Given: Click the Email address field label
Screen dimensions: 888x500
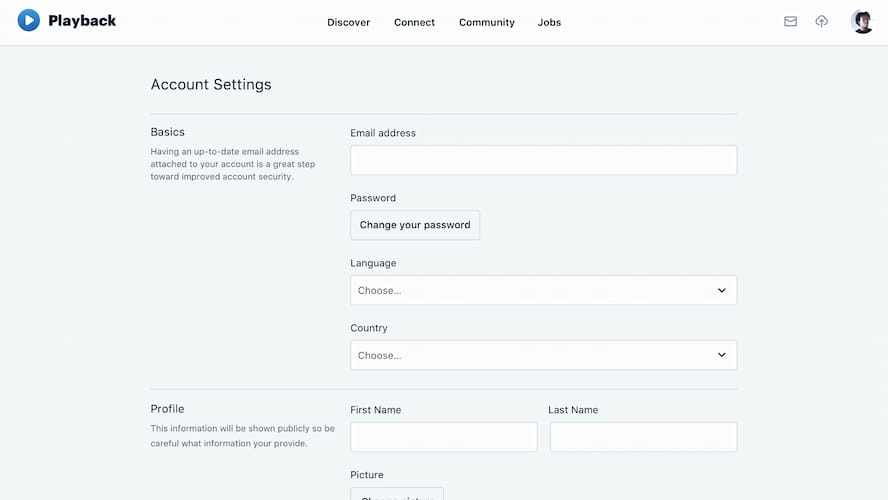Looking at the screenshot, I should coord(383,133).
